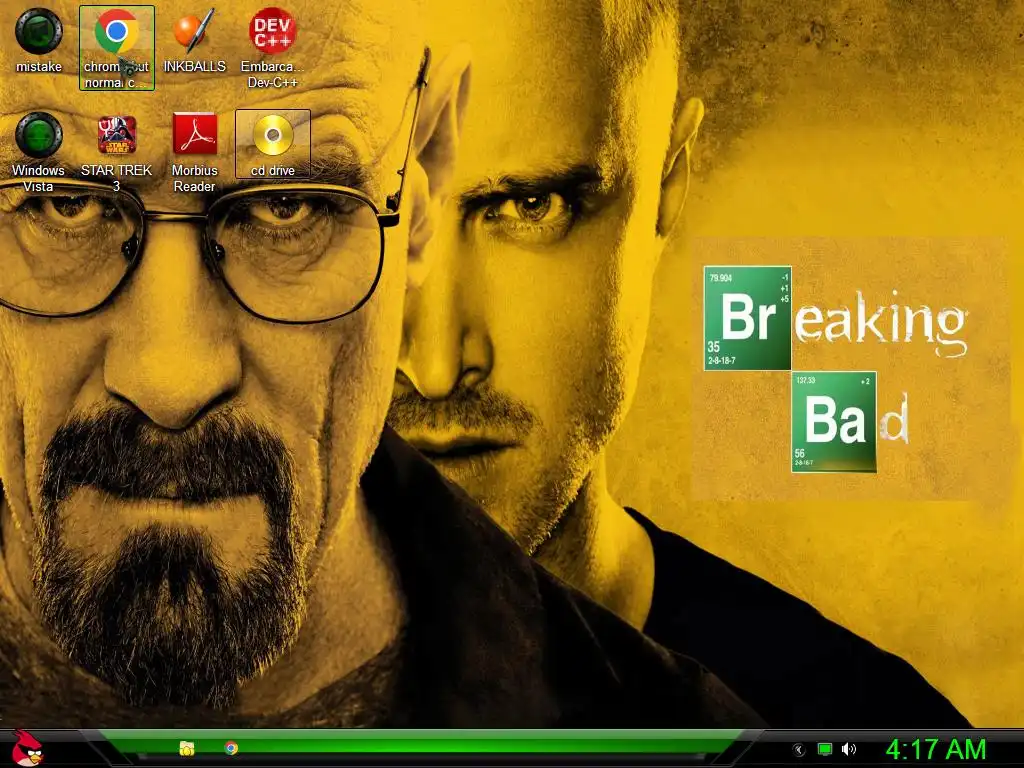
Task: Open the volume speaker tray icon
Action: (x=849, y=749)
